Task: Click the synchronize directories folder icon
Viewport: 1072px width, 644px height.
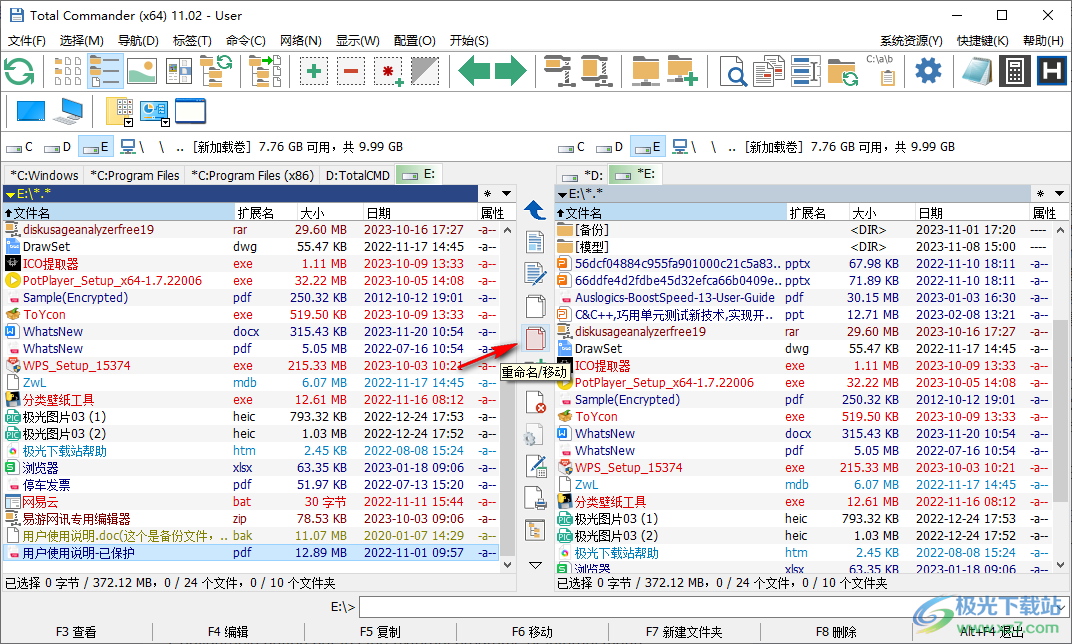Action: 842,71
